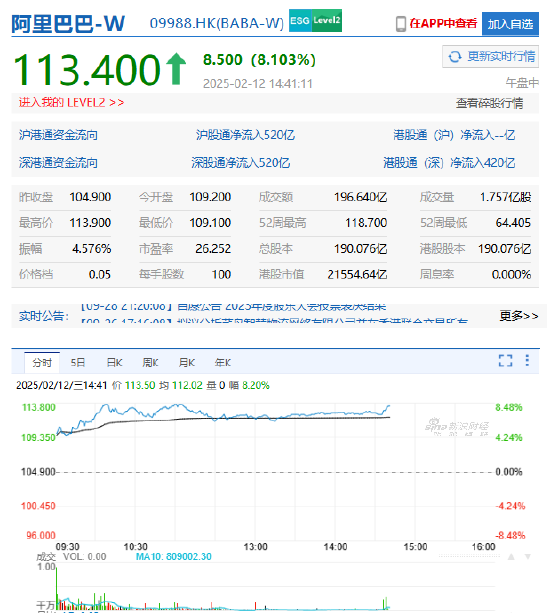Viewport: 550px width, 613px height.
Task: Click the ESG badge icon
Action: click(300, 20)
